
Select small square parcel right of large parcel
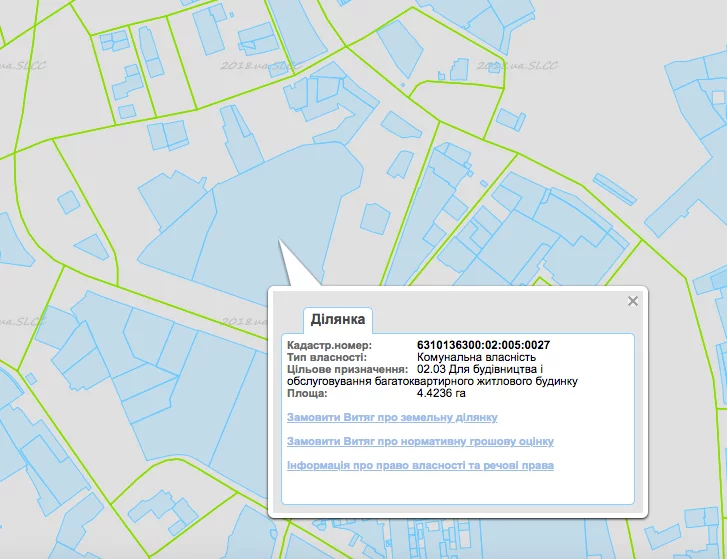tap(376, 218)
